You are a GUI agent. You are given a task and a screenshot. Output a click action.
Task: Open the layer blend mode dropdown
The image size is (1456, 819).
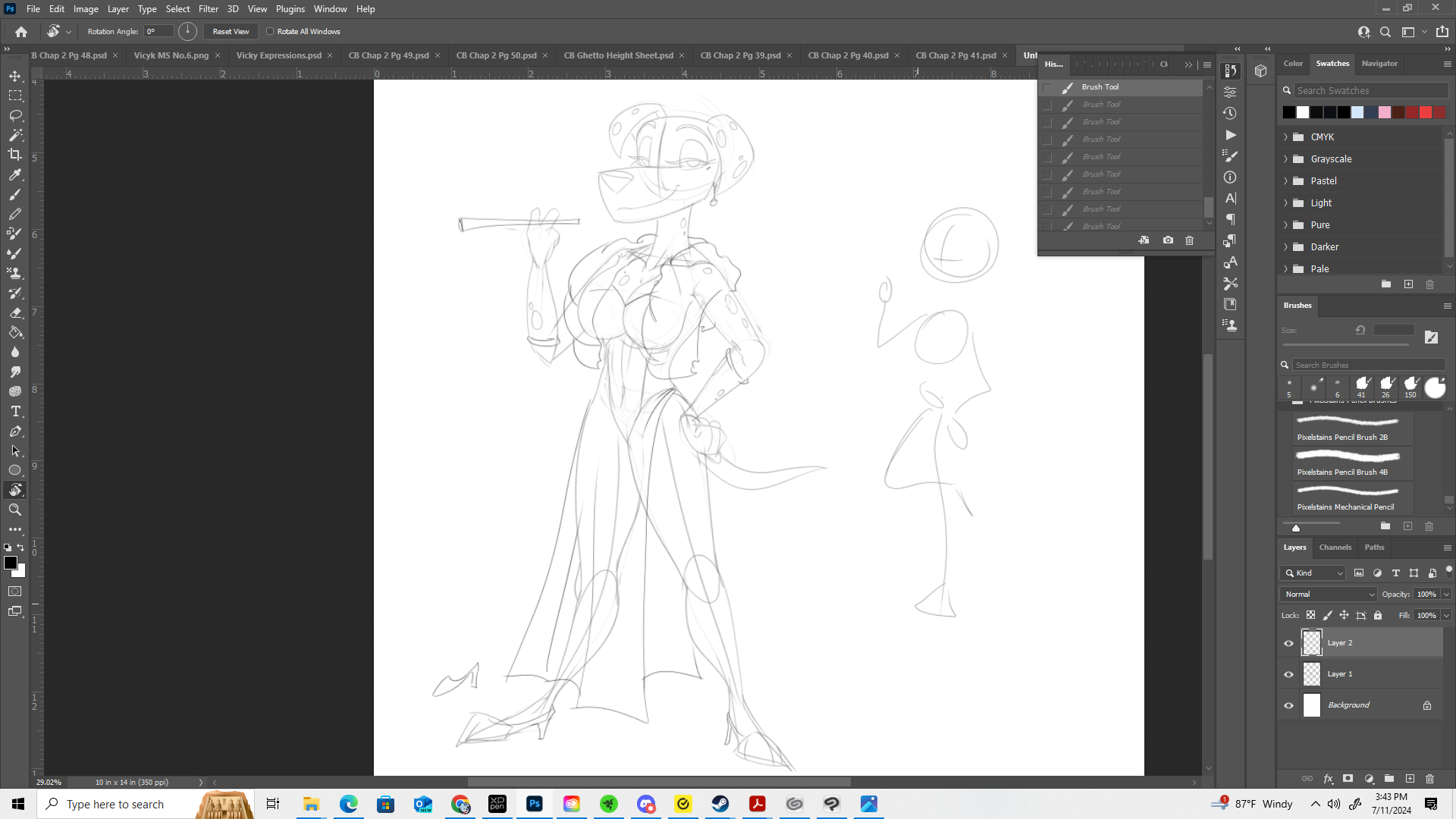[1328, 595]
